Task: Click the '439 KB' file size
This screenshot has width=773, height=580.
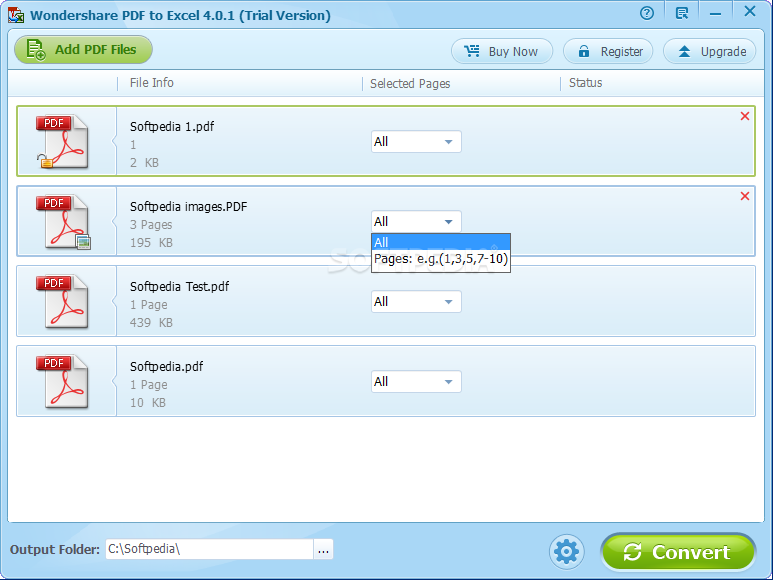Action: pyautogui.click(x=151, y=323)
